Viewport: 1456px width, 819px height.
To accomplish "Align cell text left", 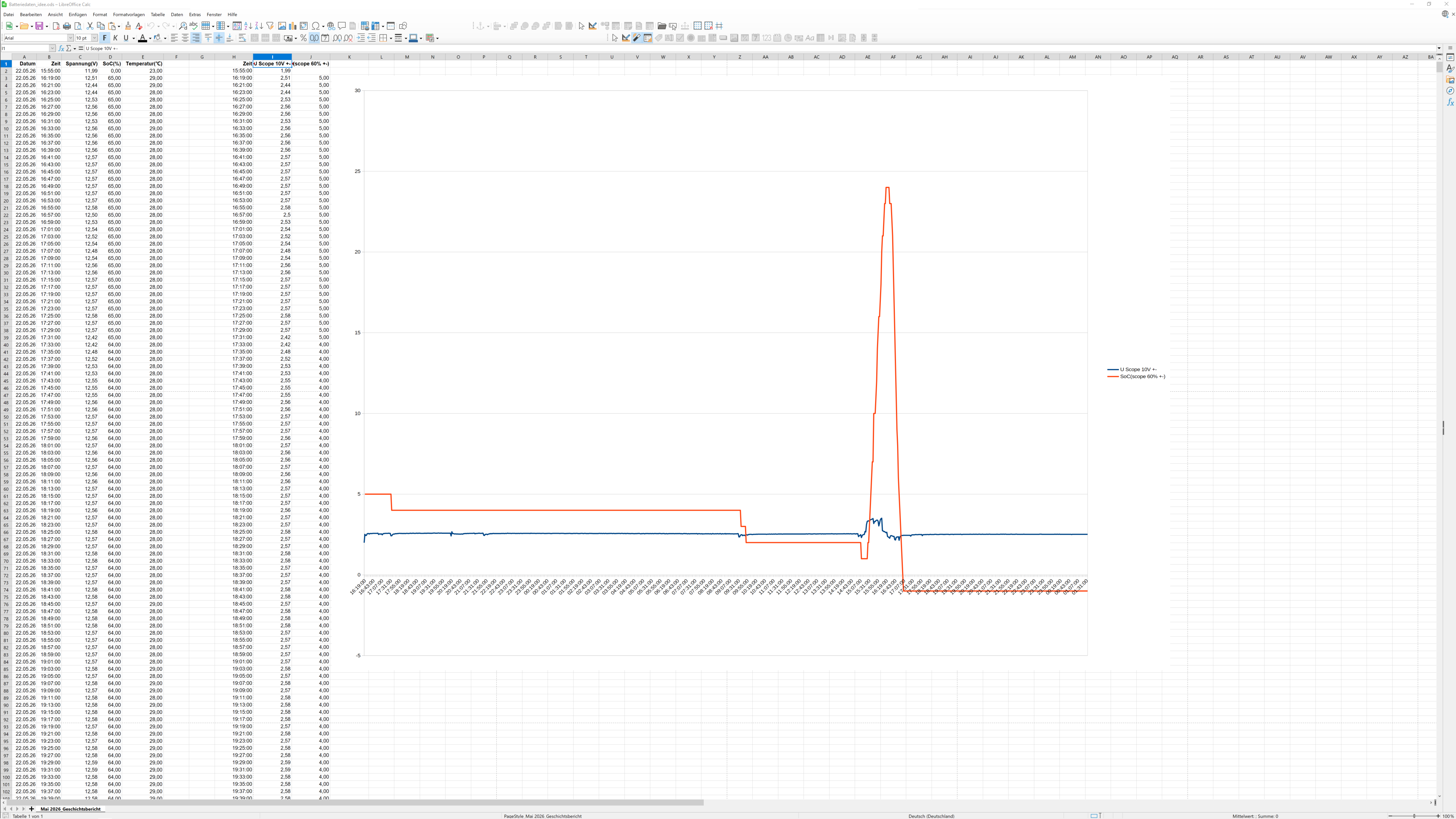I will click(x=174, y=38).
